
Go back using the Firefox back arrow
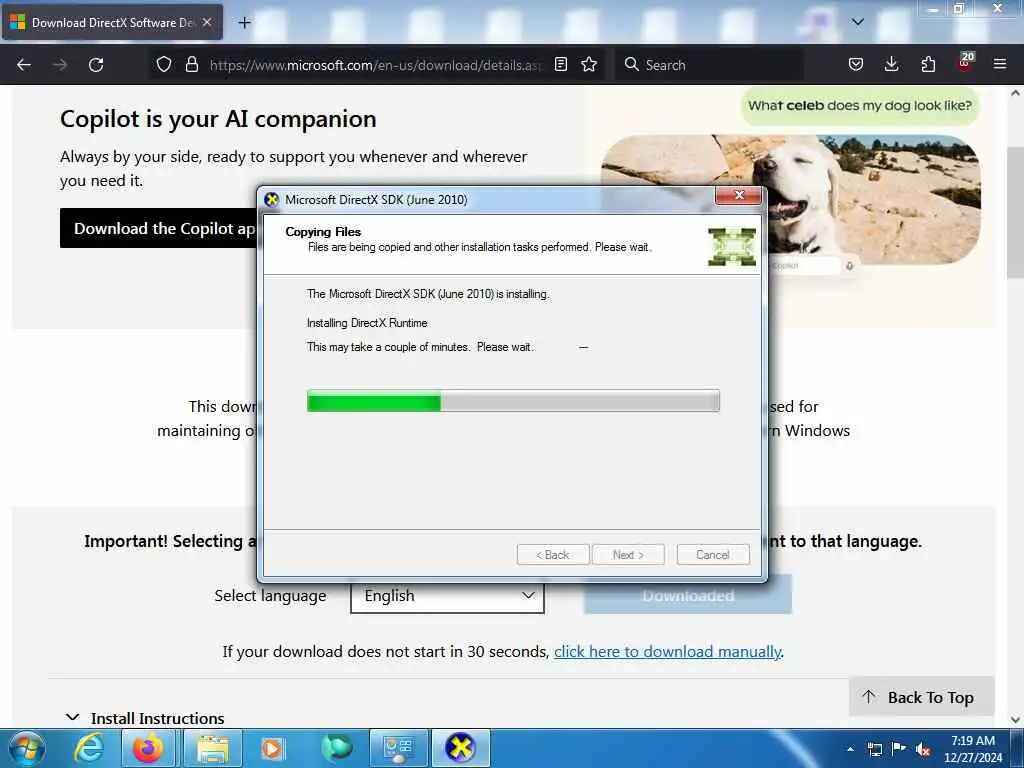coord(24,65)
